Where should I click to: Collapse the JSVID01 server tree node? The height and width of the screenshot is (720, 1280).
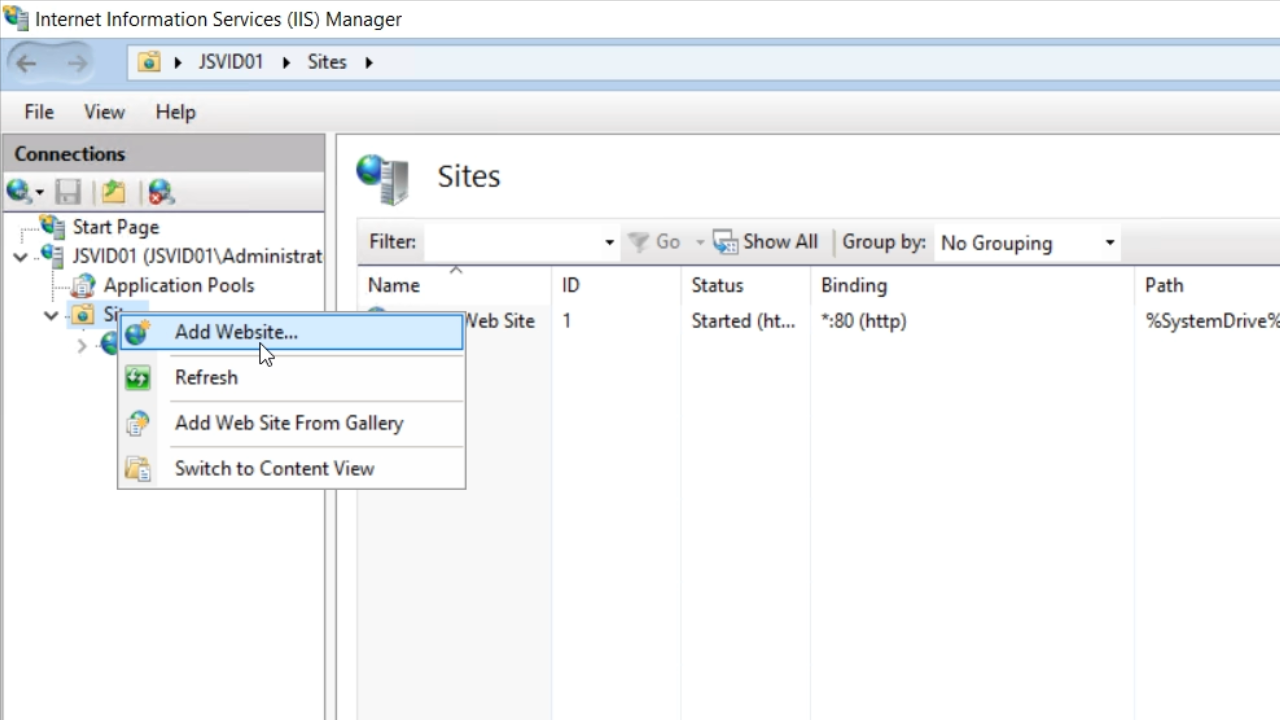pyautogui.click(x=20, y=257)
